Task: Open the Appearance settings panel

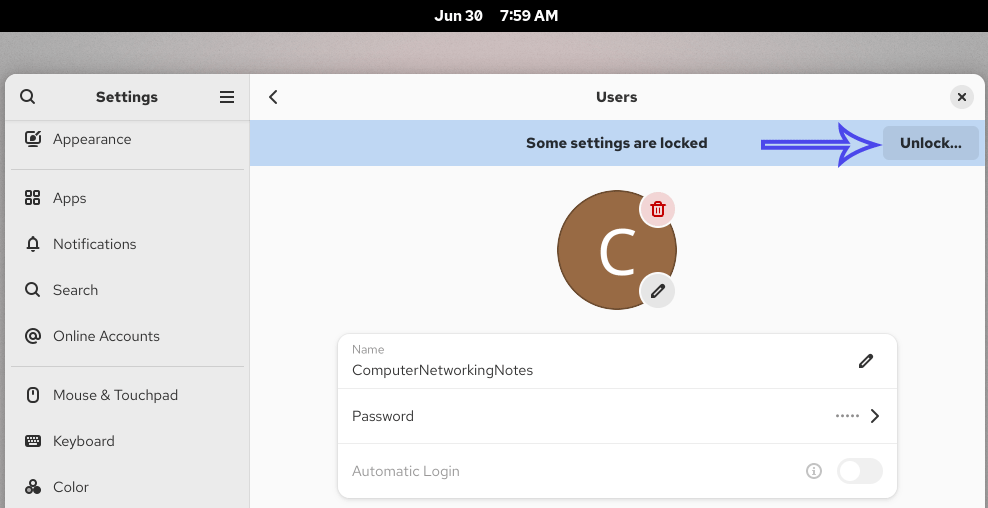Action: pos(127,139)
